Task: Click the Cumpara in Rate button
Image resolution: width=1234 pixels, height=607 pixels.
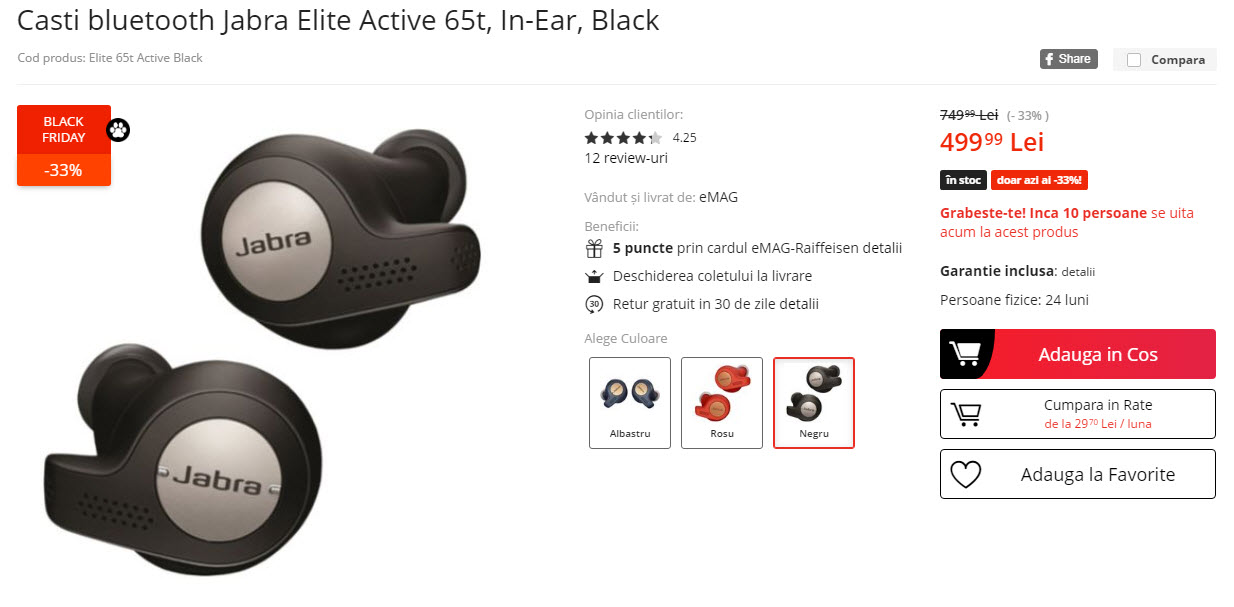Action: click(1078, 414)
